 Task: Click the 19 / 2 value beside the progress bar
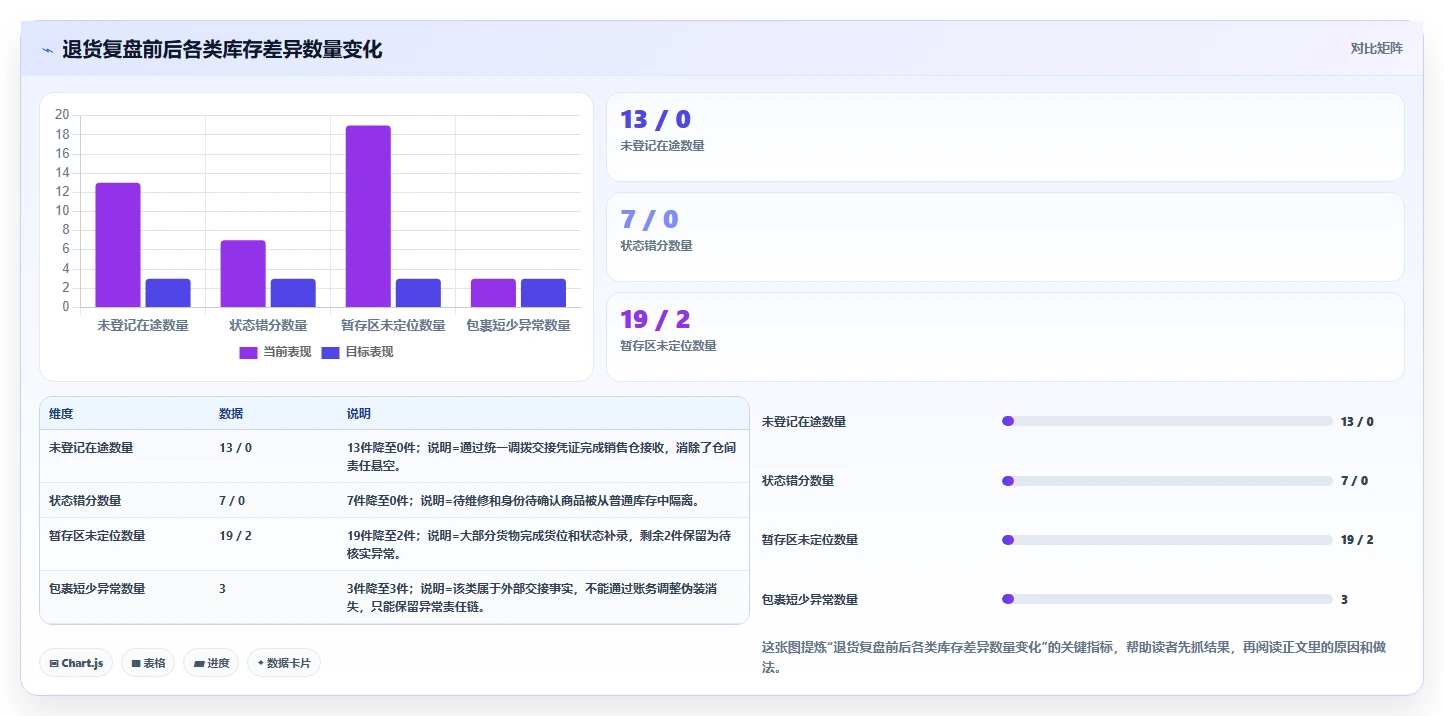(x=1357, y=540)
